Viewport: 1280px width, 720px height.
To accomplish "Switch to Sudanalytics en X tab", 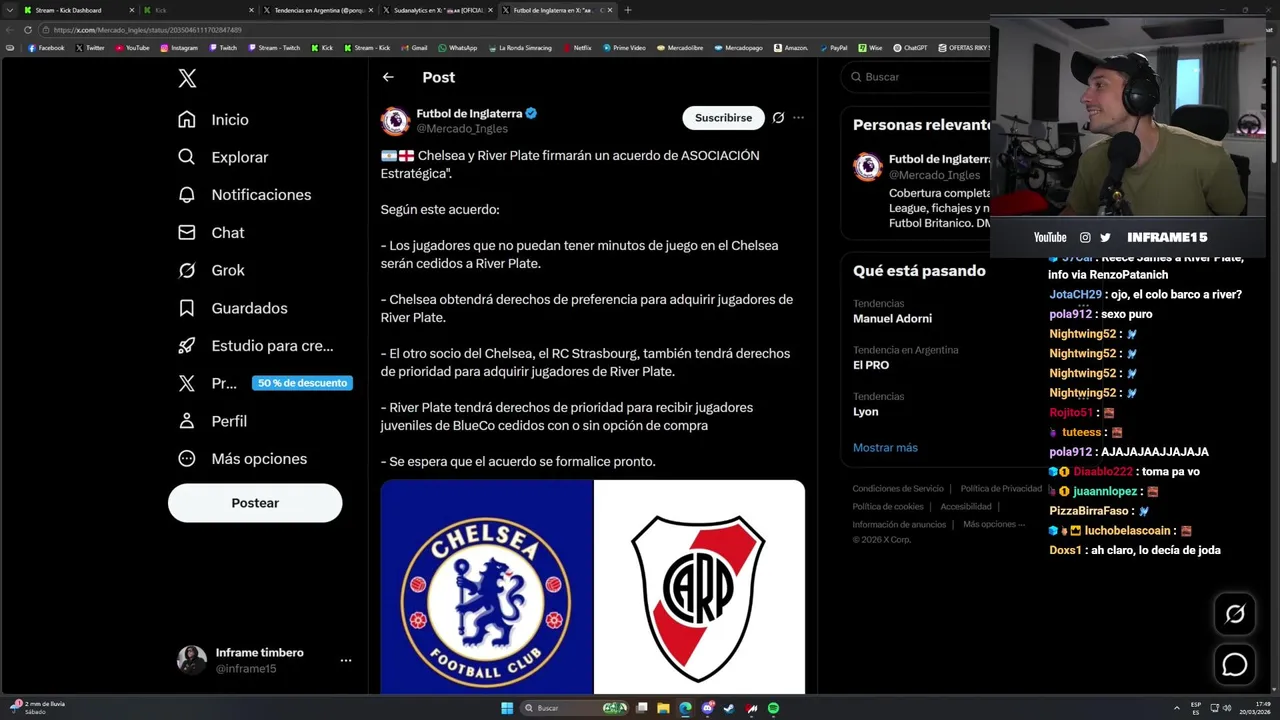I will 438,10.
